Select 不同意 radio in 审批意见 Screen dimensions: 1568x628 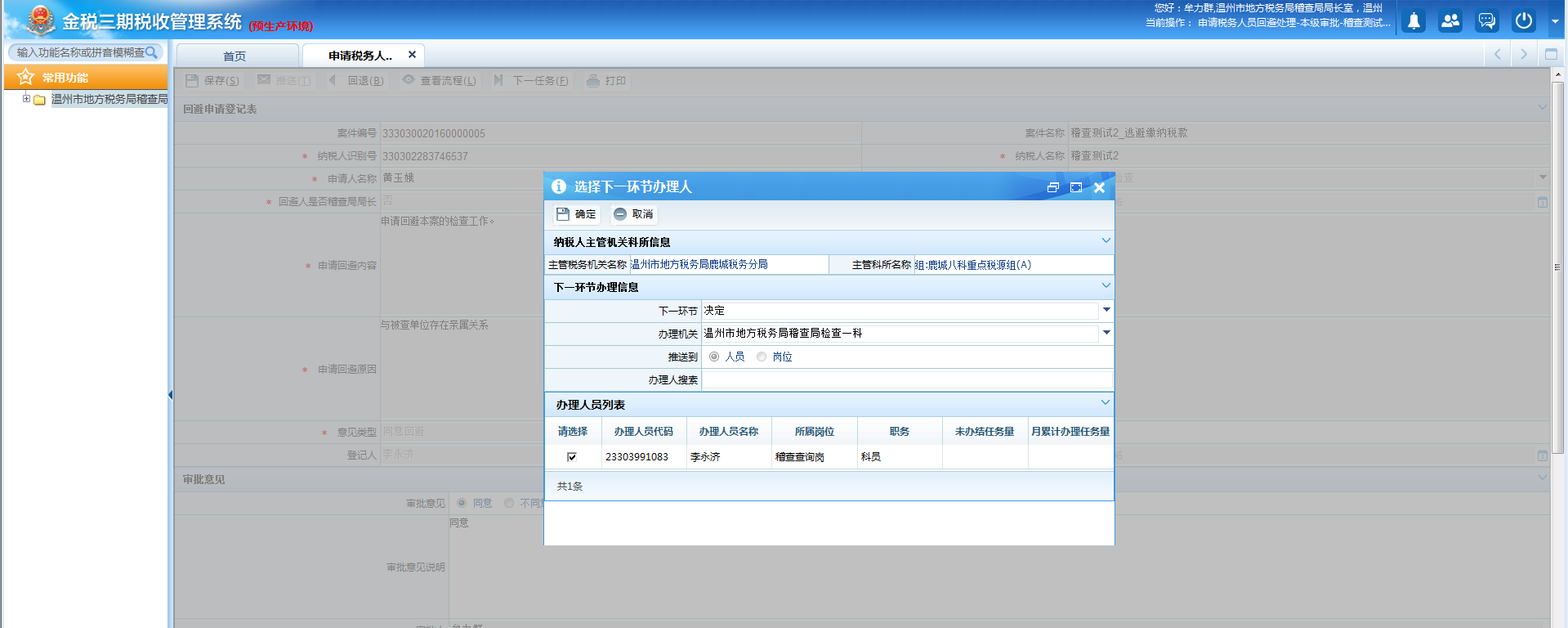click(x=509, y=503)
